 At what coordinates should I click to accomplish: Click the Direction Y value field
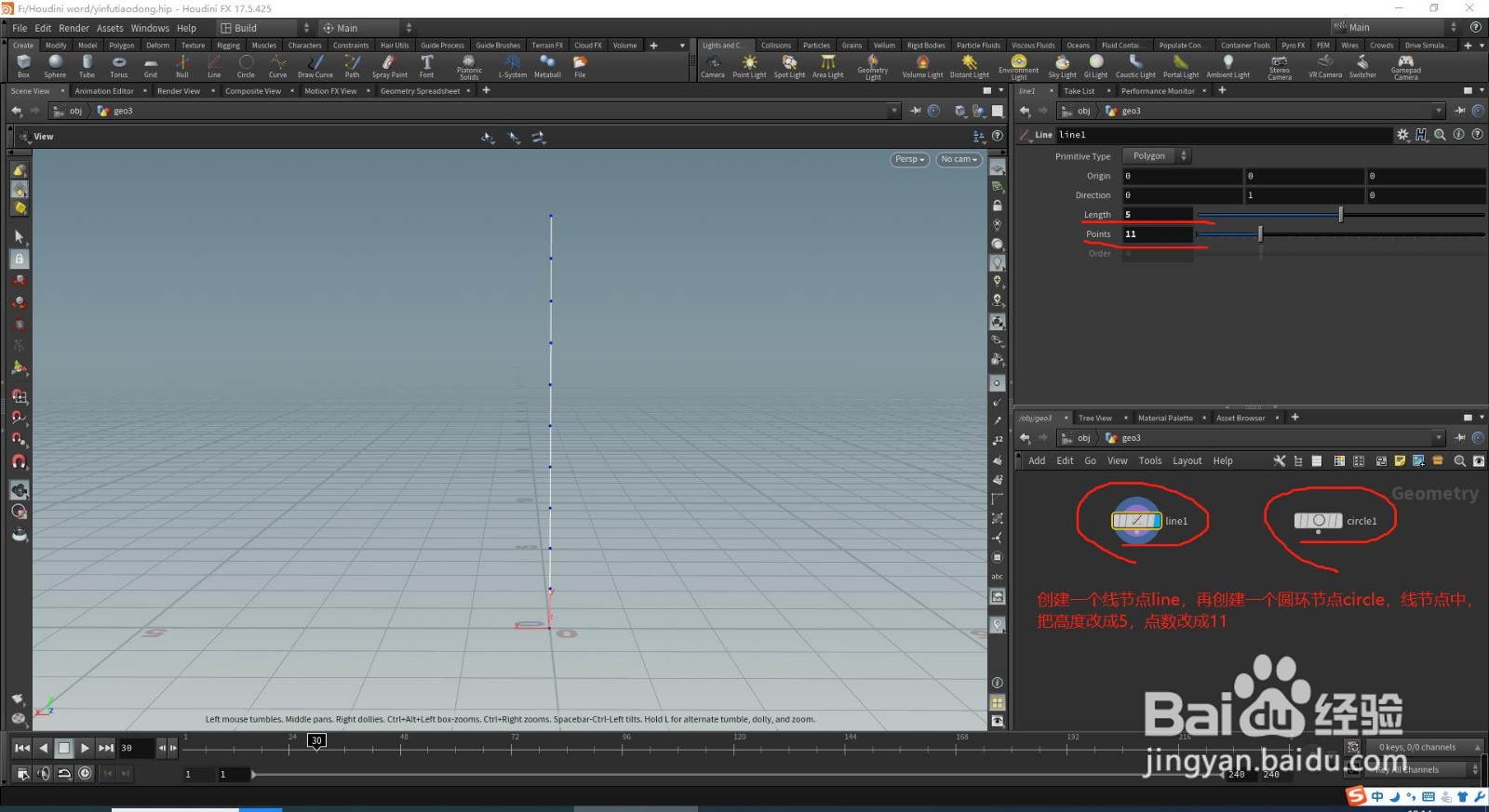tap(1303, 195)
